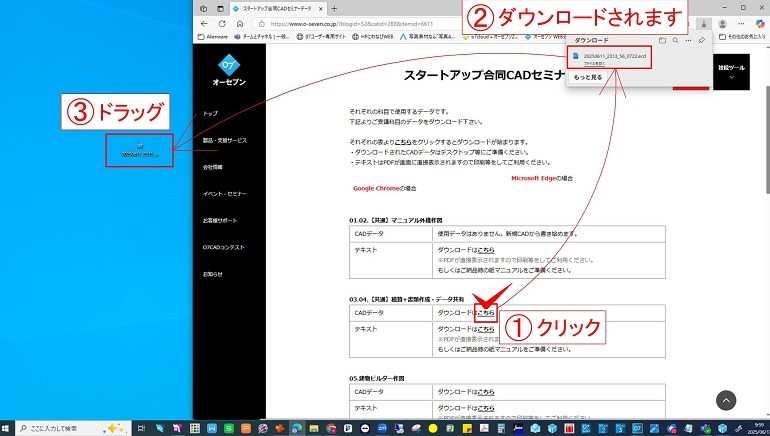Open the downloads folder icon in popup
770x436 pixels.
coord(662,39)
